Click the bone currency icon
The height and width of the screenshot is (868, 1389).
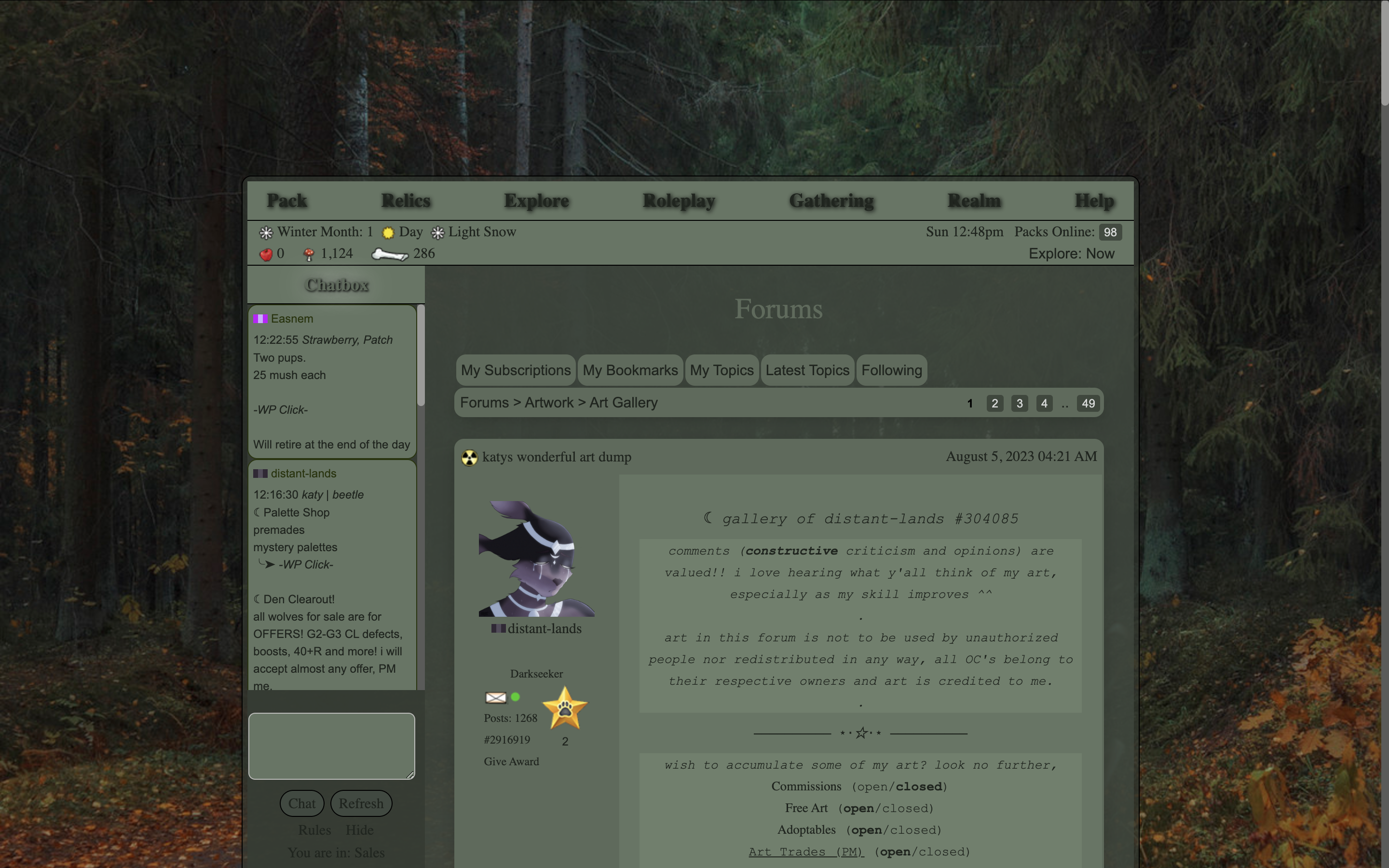390,254
